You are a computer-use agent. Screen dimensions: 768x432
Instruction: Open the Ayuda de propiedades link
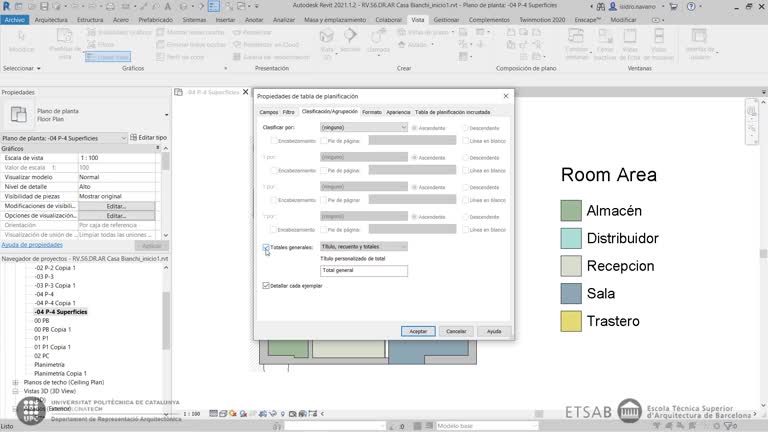[32, 244]
